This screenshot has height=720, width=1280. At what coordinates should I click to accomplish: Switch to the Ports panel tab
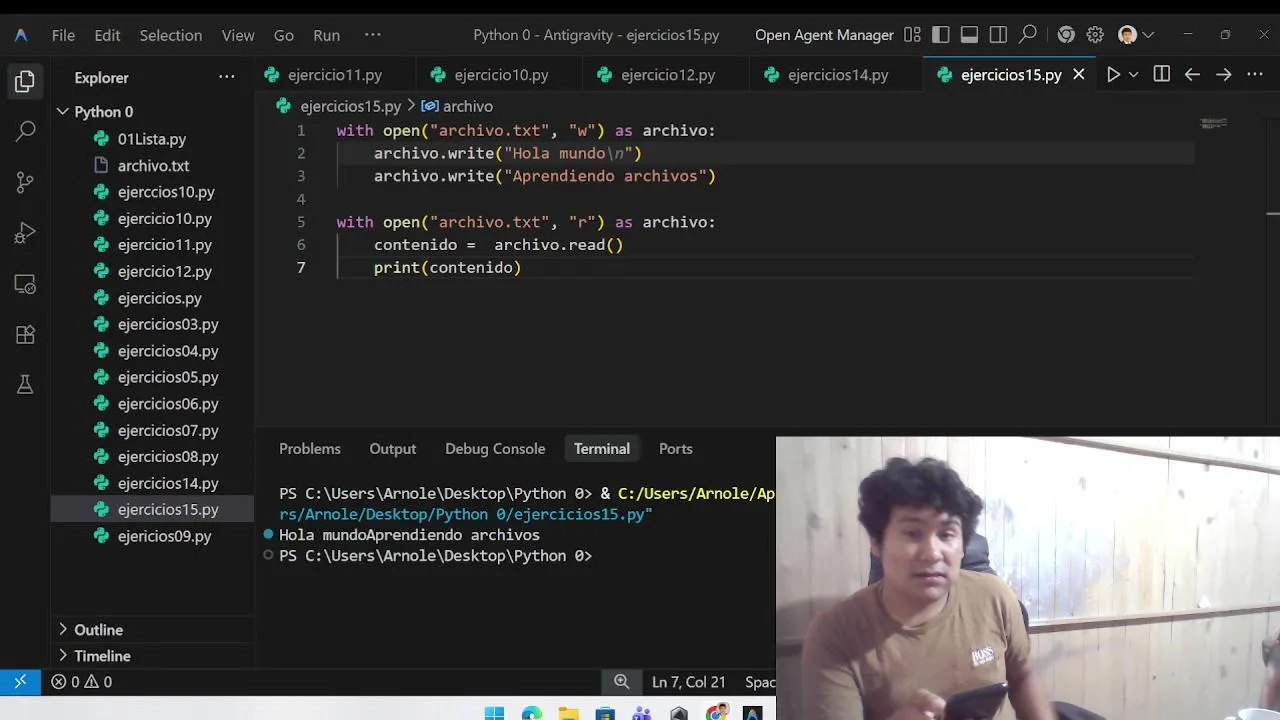click(x=675, y=449)
